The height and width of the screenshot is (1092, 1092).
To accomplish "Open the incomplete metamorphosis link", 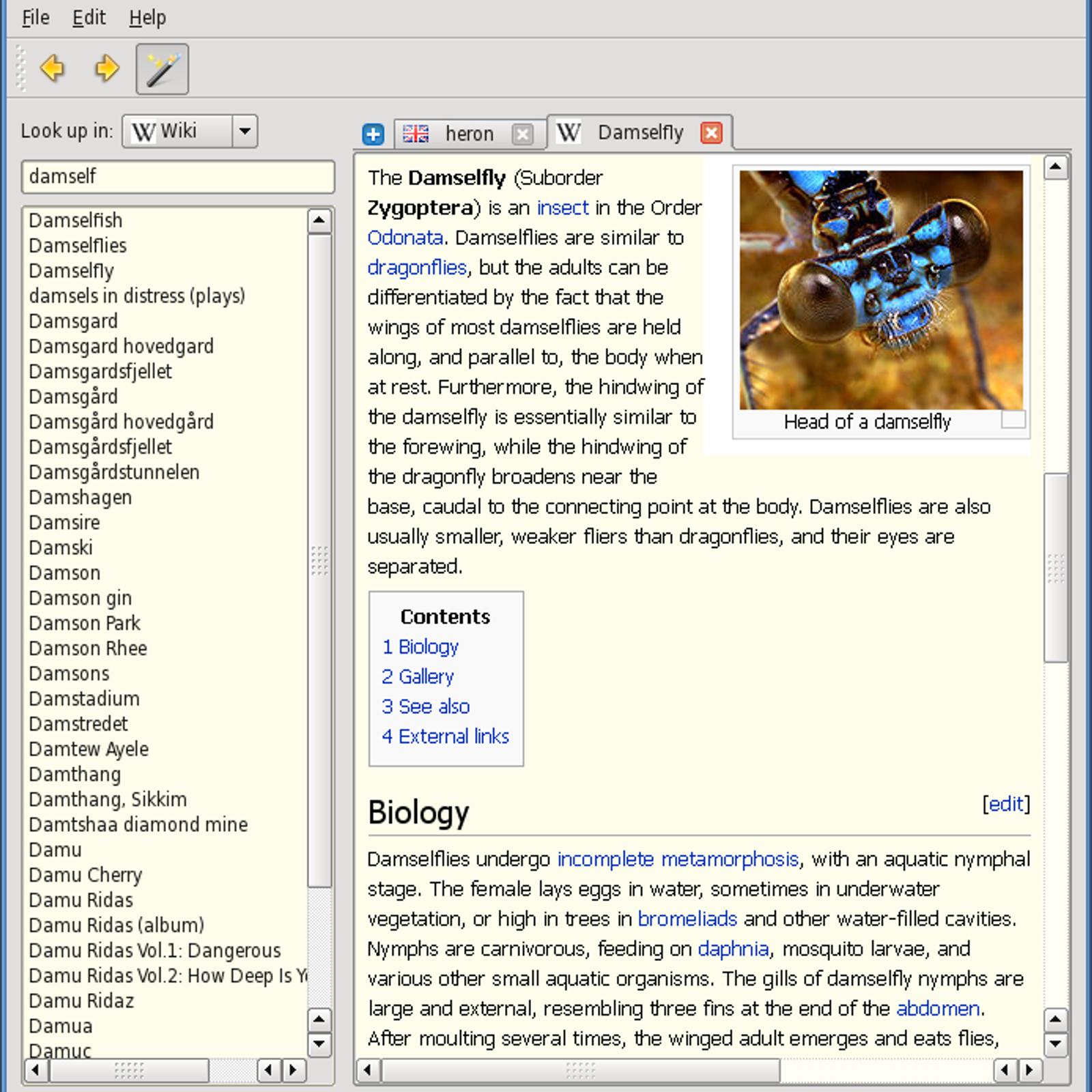I will click(678, 859).
